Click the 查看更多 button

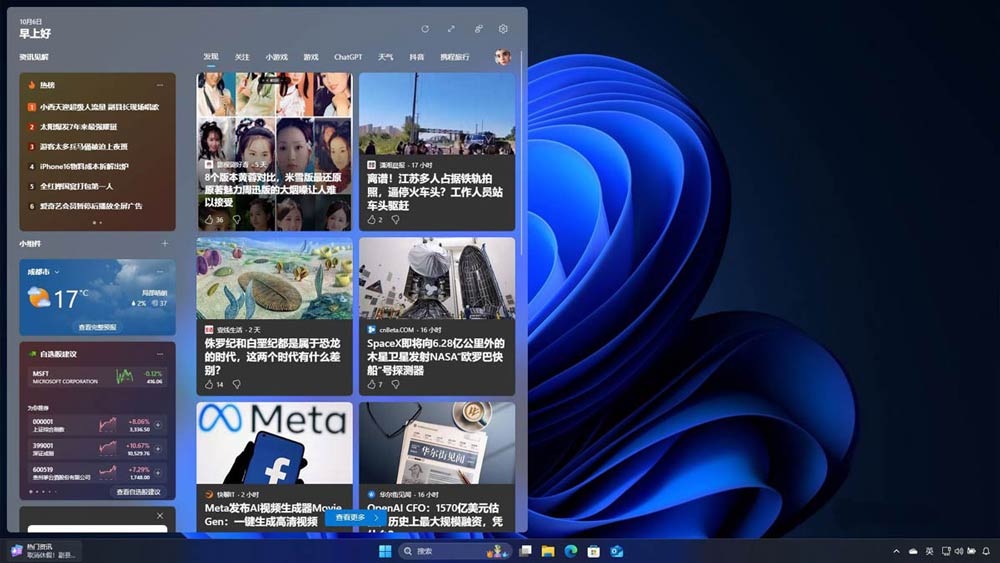(x=356, y=518)
